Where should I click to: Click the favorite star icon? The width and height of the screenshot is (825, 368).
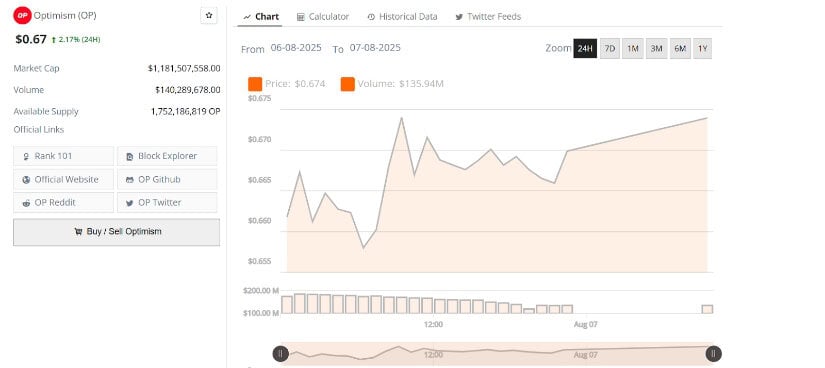[x=209, y=16]
